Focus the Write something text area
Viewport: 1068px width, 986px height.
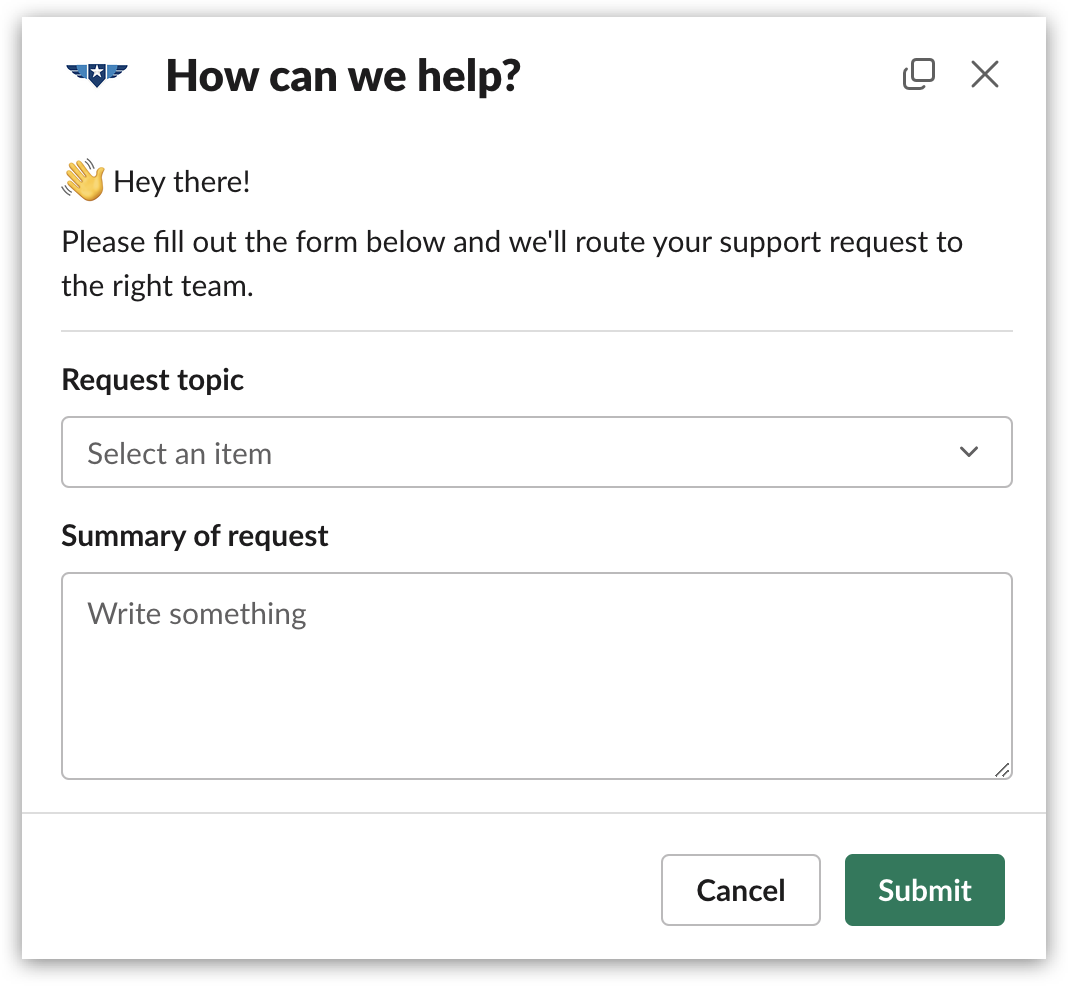(537, 675)
